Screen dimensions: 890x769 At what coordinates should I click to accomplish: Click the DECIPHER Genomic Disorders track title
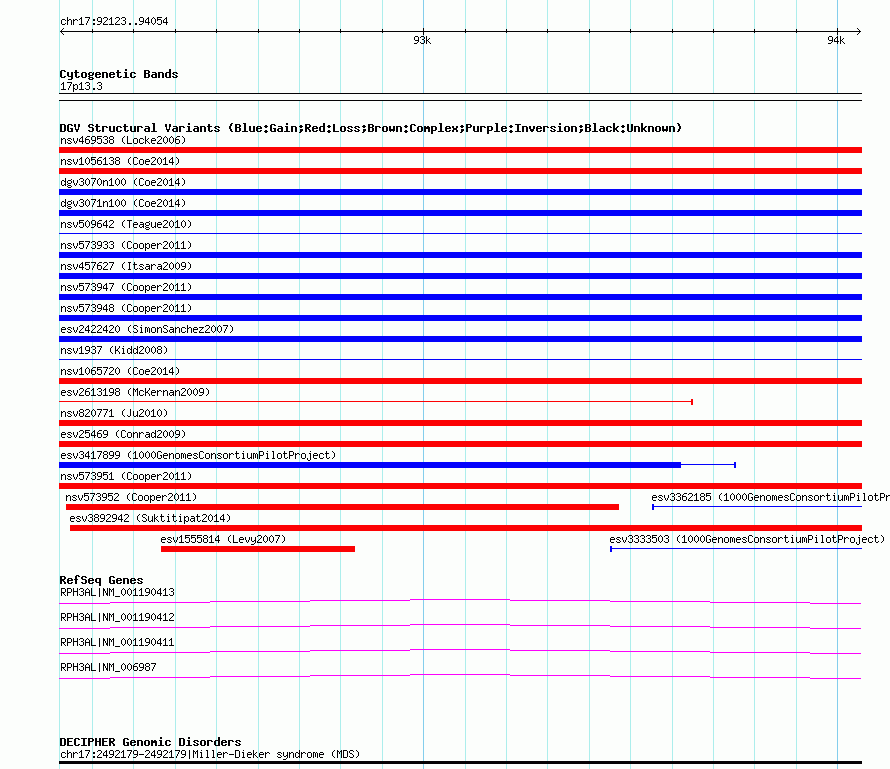150,742
